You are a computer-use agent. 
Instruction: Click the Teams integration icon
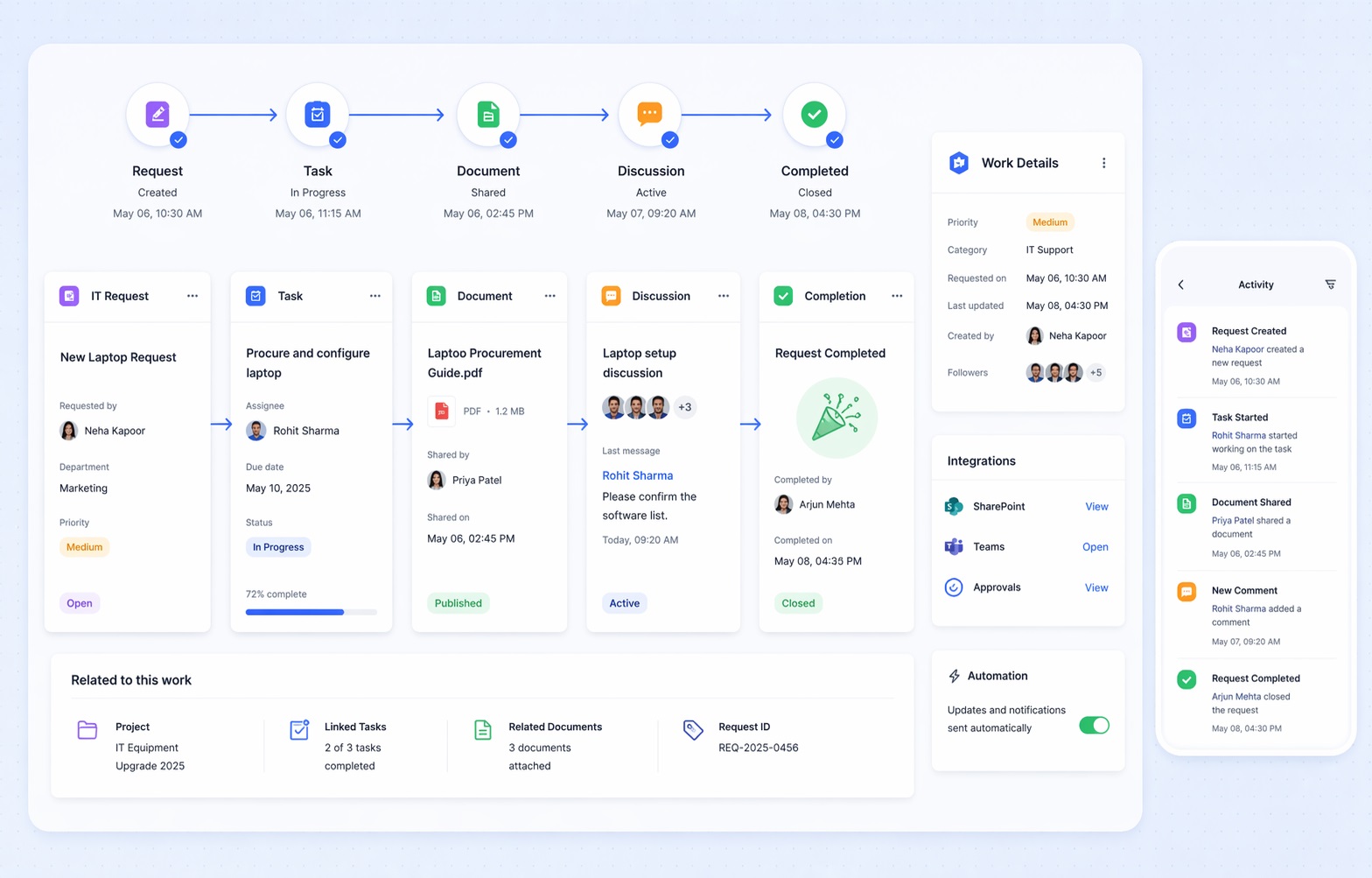tap(954, 546)
